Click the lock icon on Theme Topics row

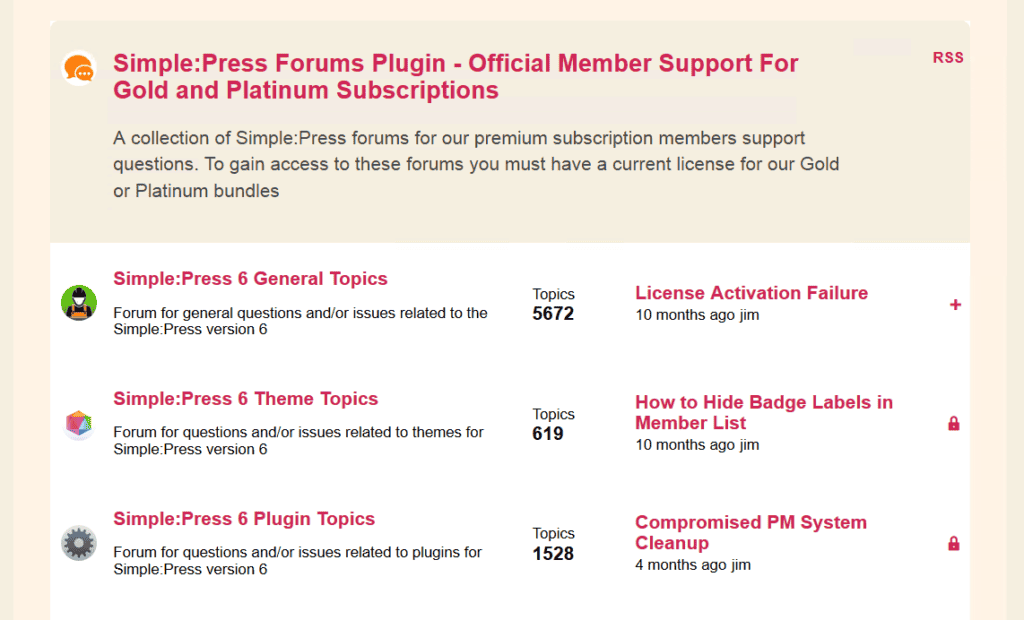tap(955, 424)
